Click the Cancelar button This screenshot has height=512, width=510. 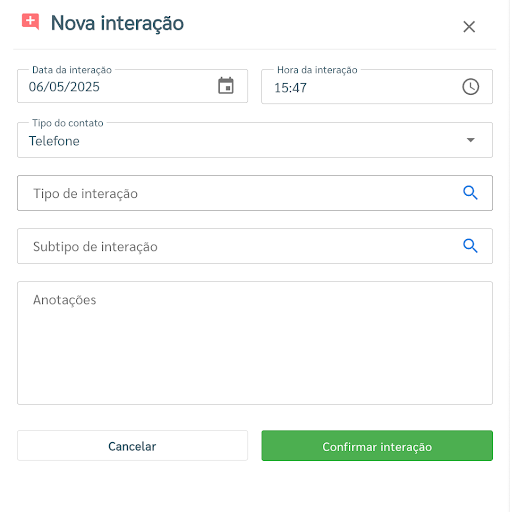(x=132, y=446)
